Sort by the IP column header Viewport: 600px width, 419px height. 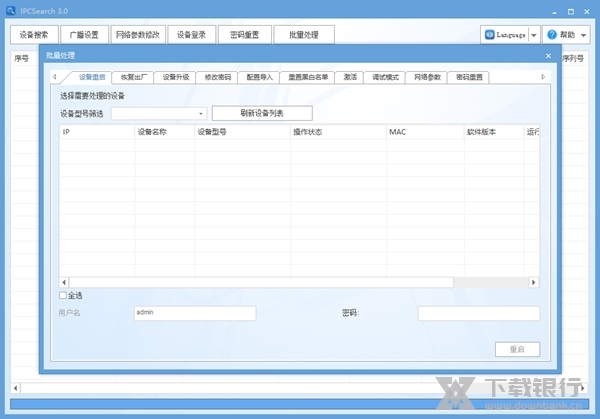pos(97,132)
